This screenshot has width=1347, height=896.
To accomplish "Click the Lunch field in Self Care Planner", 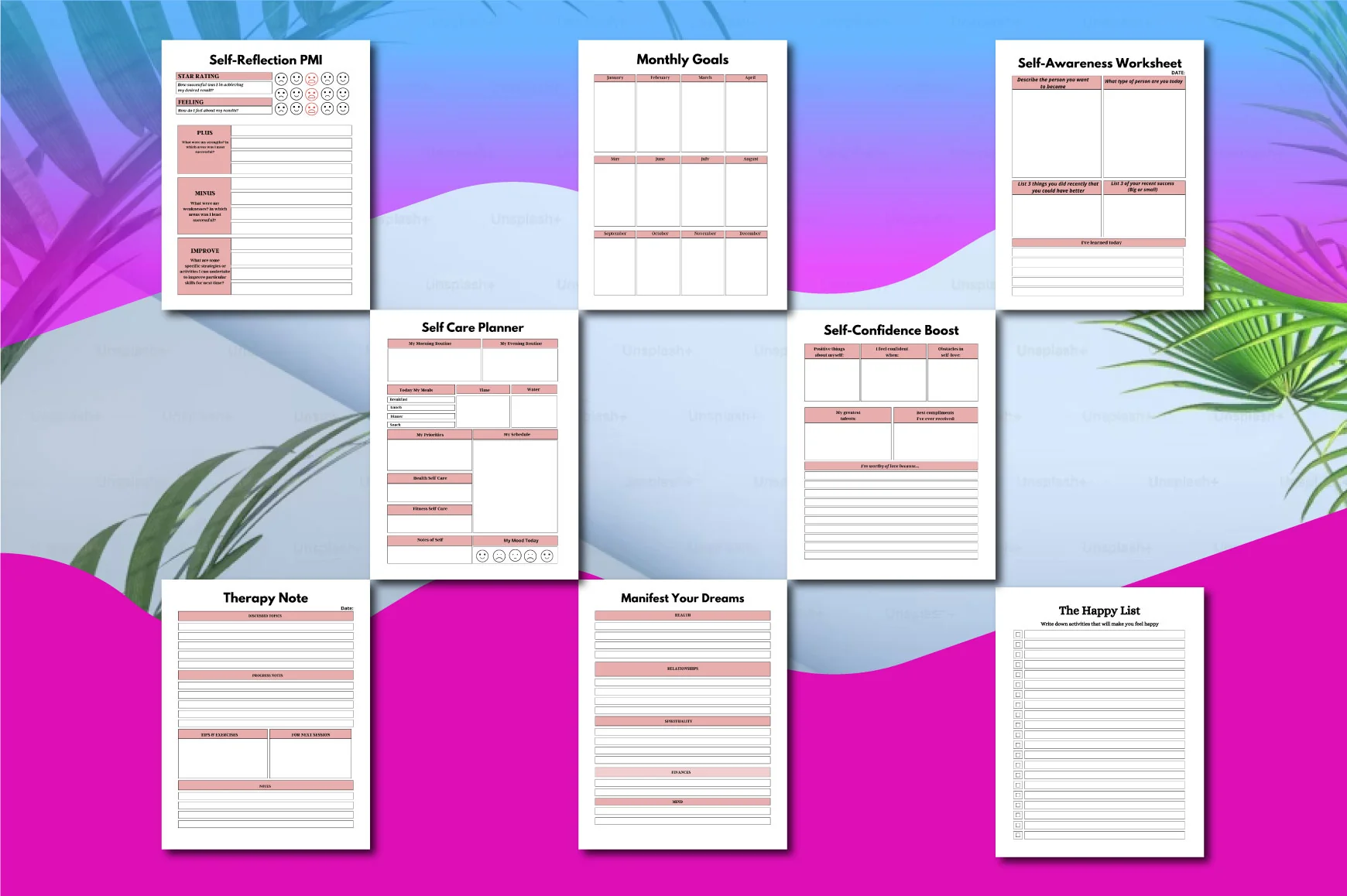I will point(421,408).
